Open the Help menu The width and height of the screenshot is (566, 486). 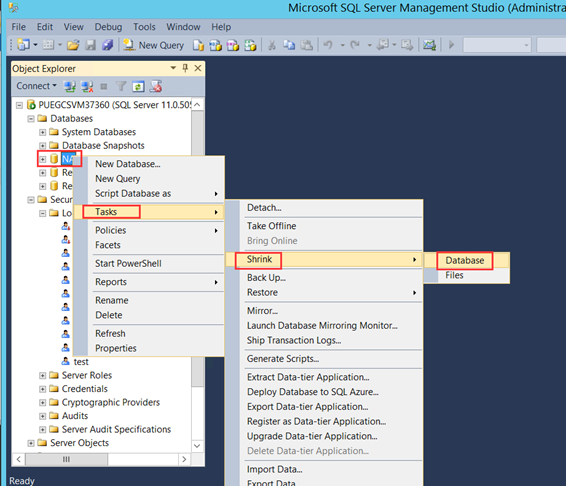pyautogui.click(x=221, y=27)
